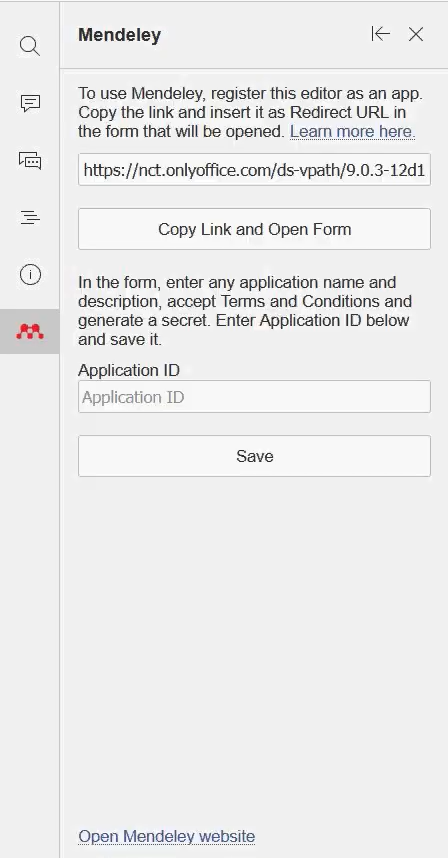Click the Redirect URL text field
The width and height of the screenshot is (448, 858).
254,170
